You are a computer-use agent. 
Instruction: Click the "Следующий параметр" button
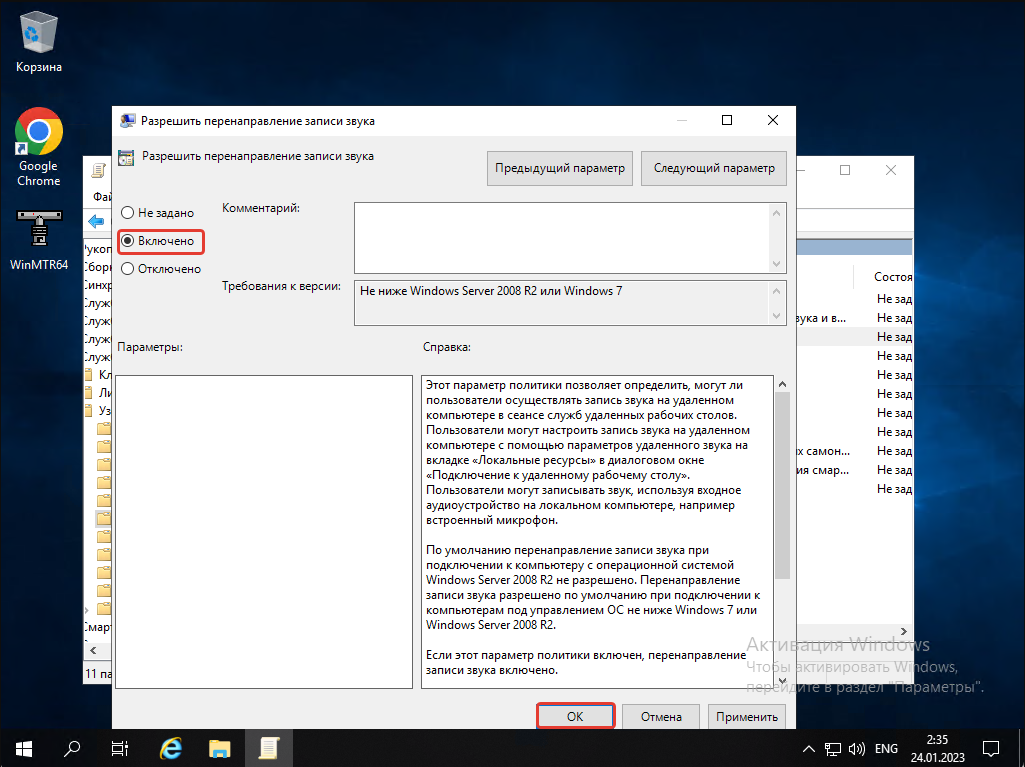tap(714, 169)
